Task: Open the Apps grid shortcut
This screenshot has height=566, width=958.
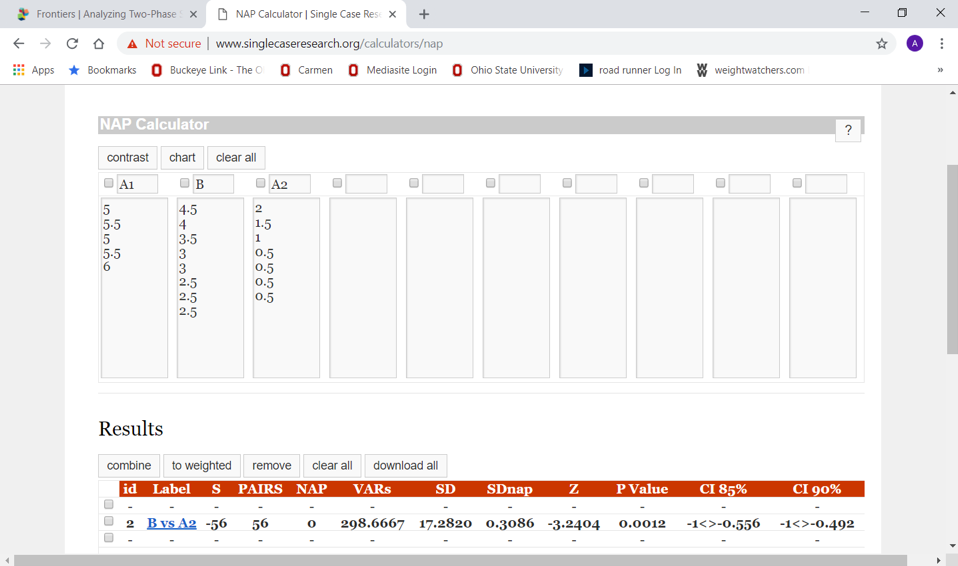Action: tap(34, 70)
